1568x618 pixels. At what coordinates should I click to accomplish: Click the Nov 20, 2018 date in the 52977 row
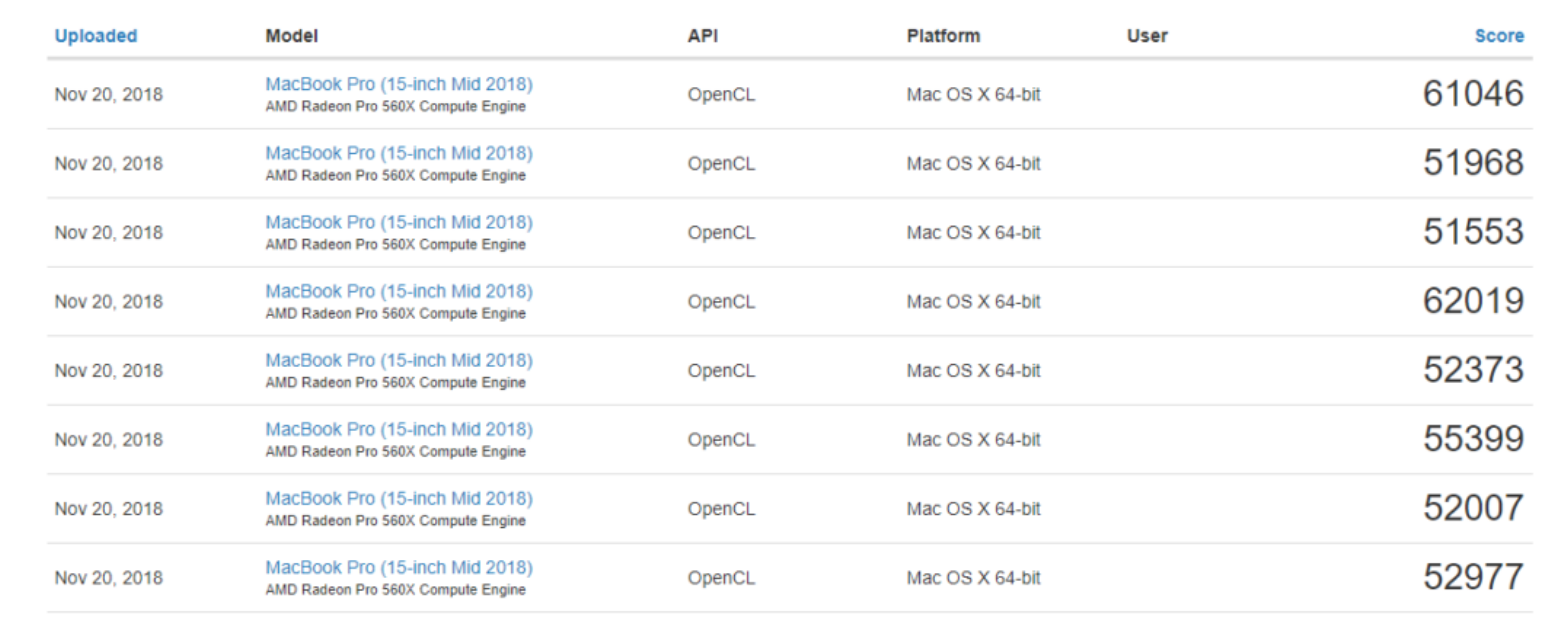point(108,578)
